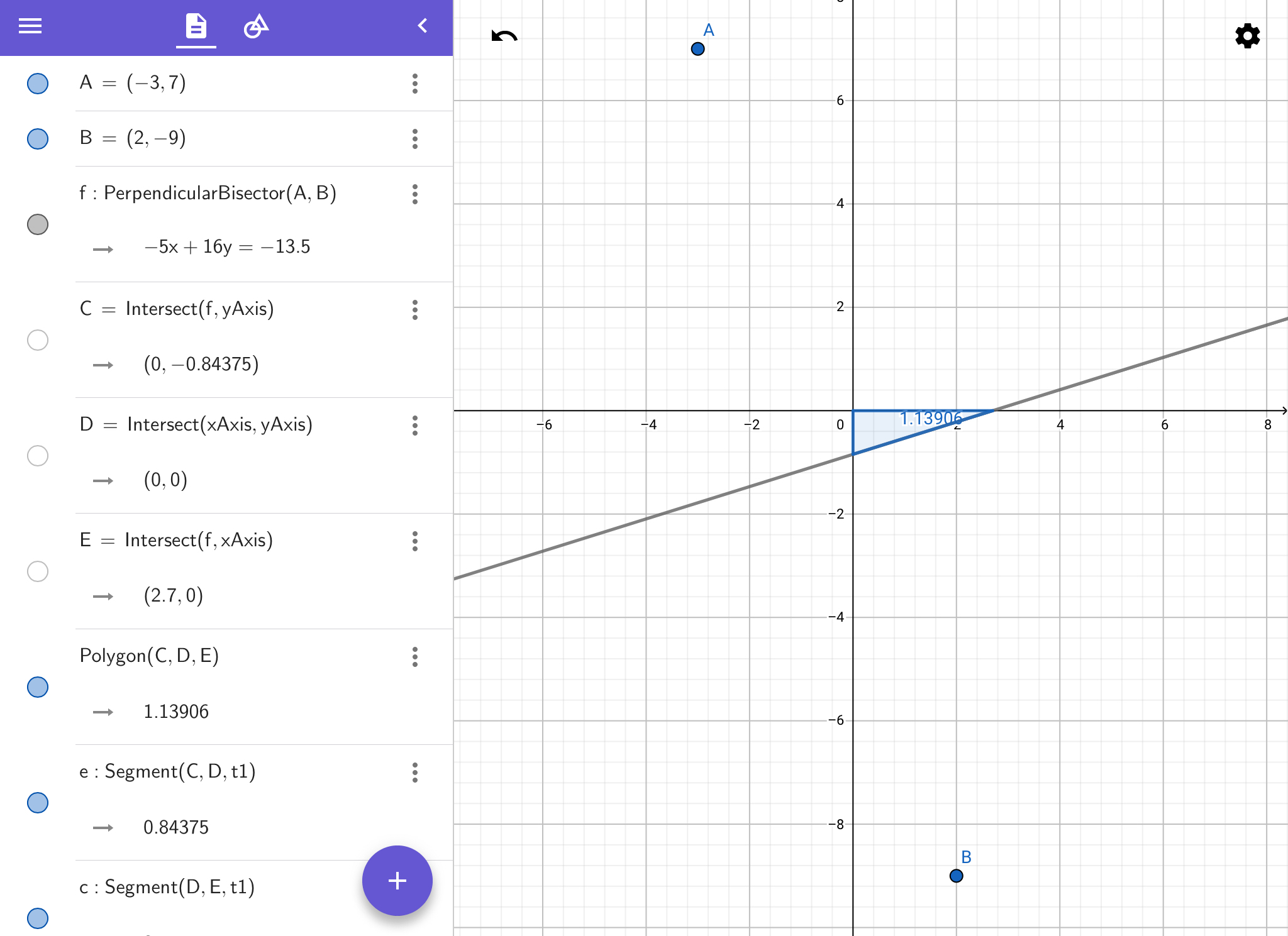The height and width of the screenshot is (936, 1288).
Task: Switch to the Tools view tab
Action: [x=256, y=26]
